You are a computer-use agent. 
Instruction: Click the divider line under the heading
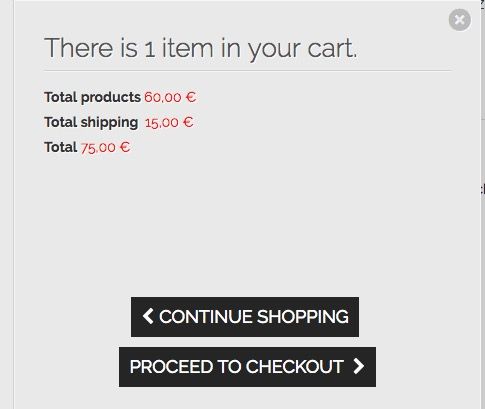click(x=248, y=71)
